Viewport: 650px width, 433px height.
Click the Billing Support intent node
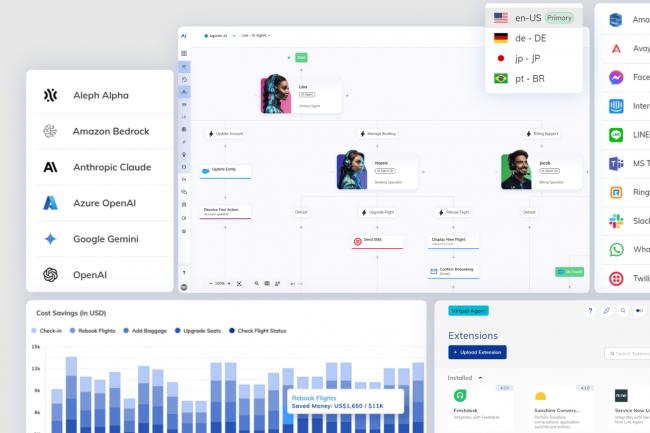[x=542, y=134]
